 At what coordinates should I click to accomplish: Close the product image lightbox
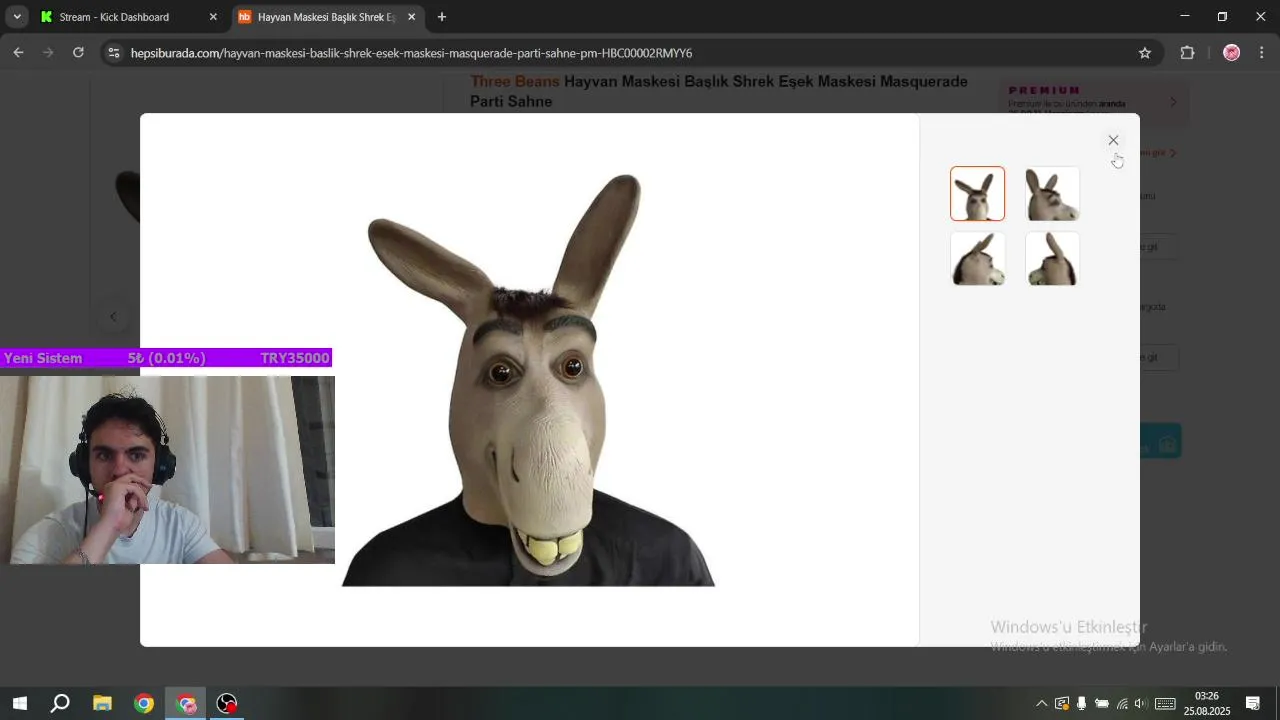(x=1113, y=140)
